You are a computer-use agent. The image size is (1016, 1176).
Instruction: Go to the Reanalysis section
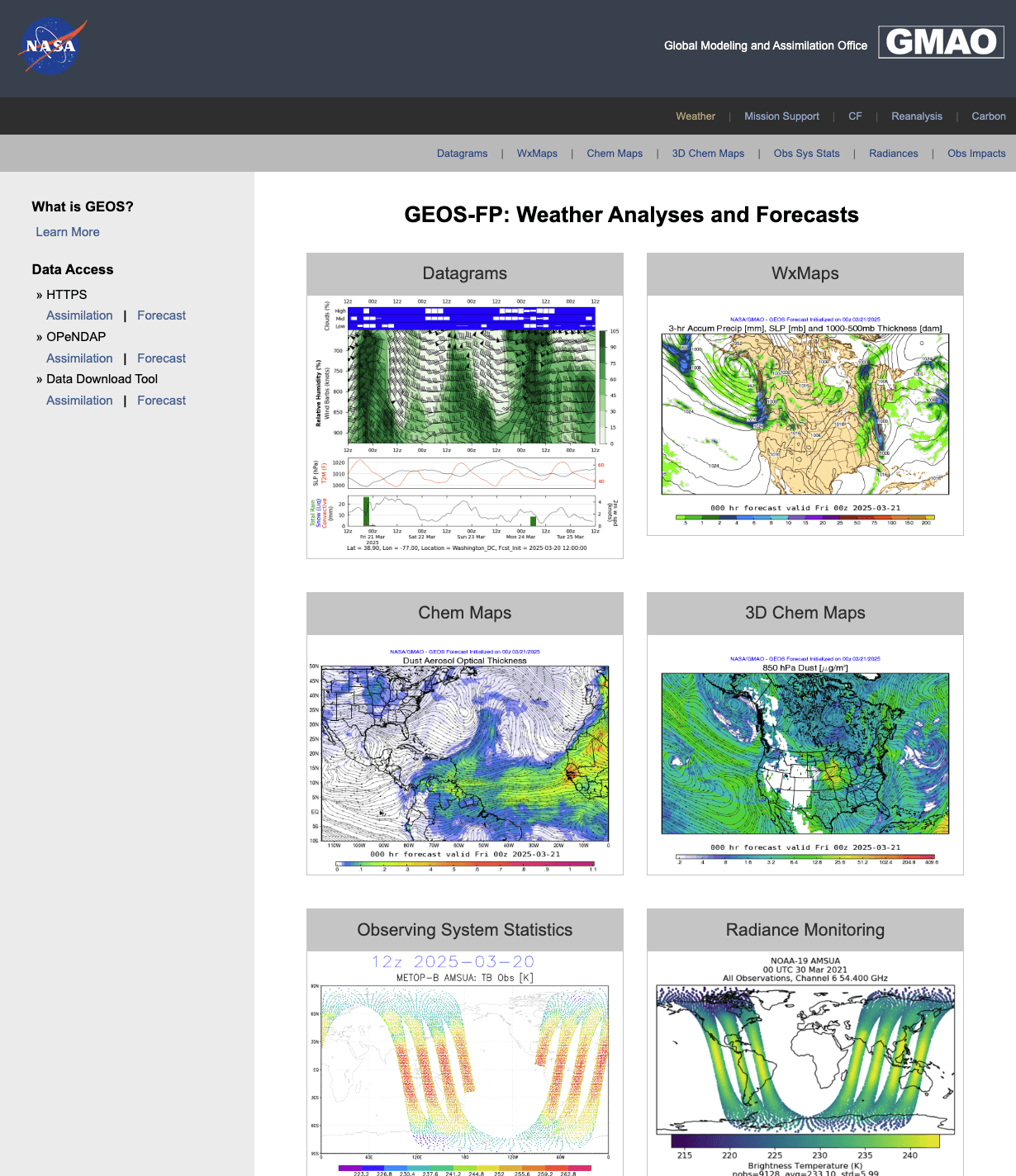[x=917, y=116]
